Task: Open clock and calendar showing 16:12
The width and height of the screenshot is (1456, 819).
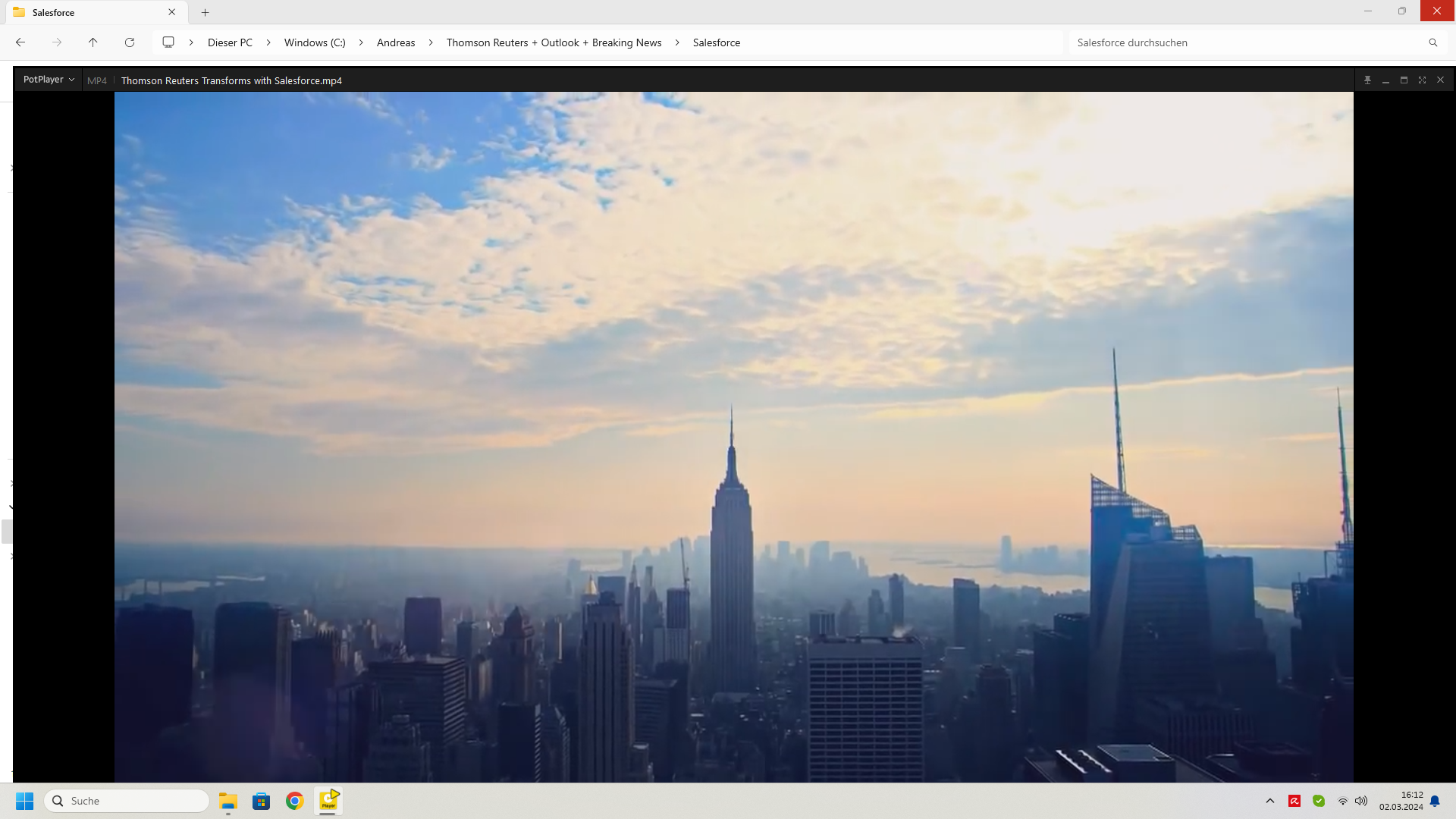Action: [x=1401, y=801]
